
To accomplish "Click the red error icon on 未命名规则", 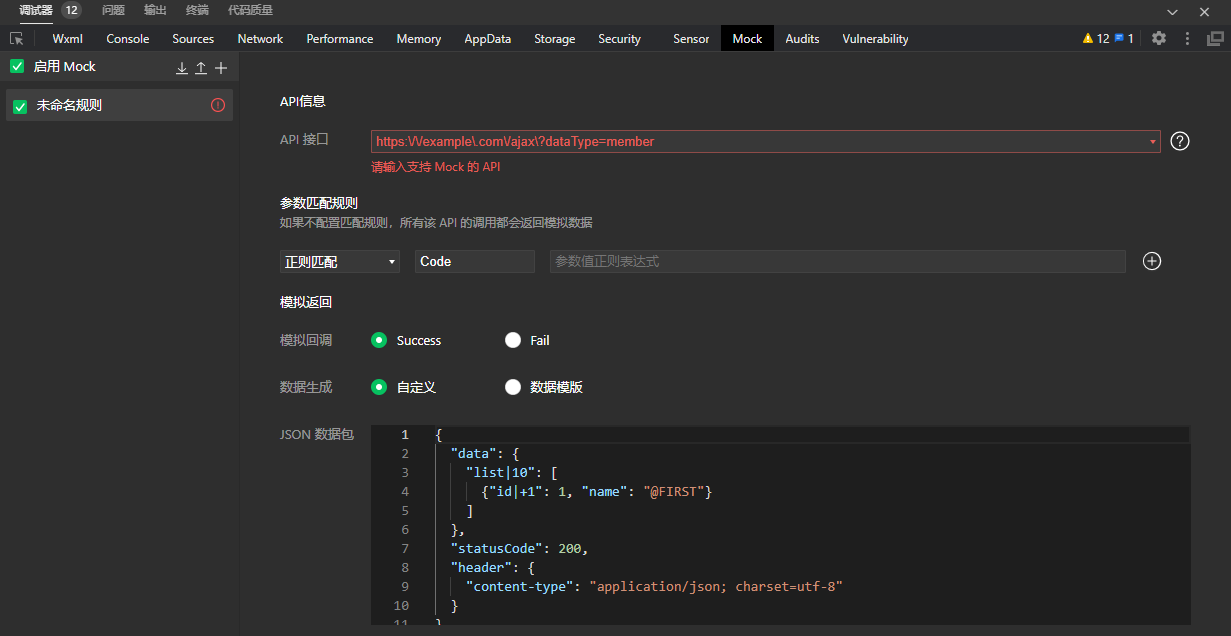I will (218, 105).
